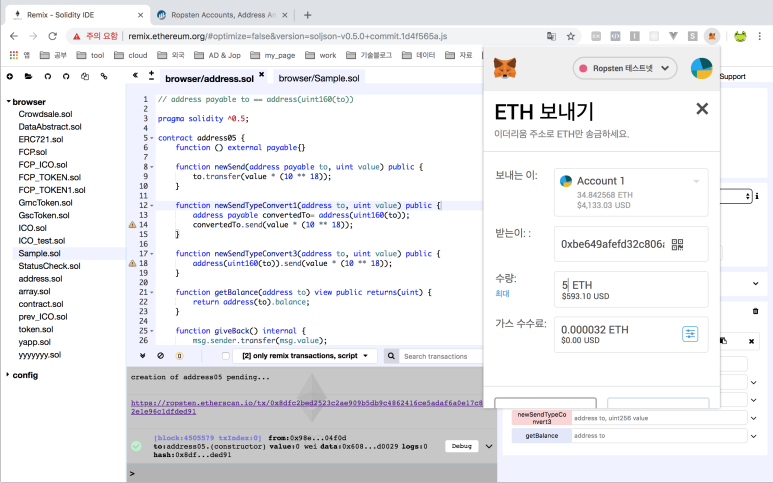Bookmark this page with the star icon

coord(571,36)
